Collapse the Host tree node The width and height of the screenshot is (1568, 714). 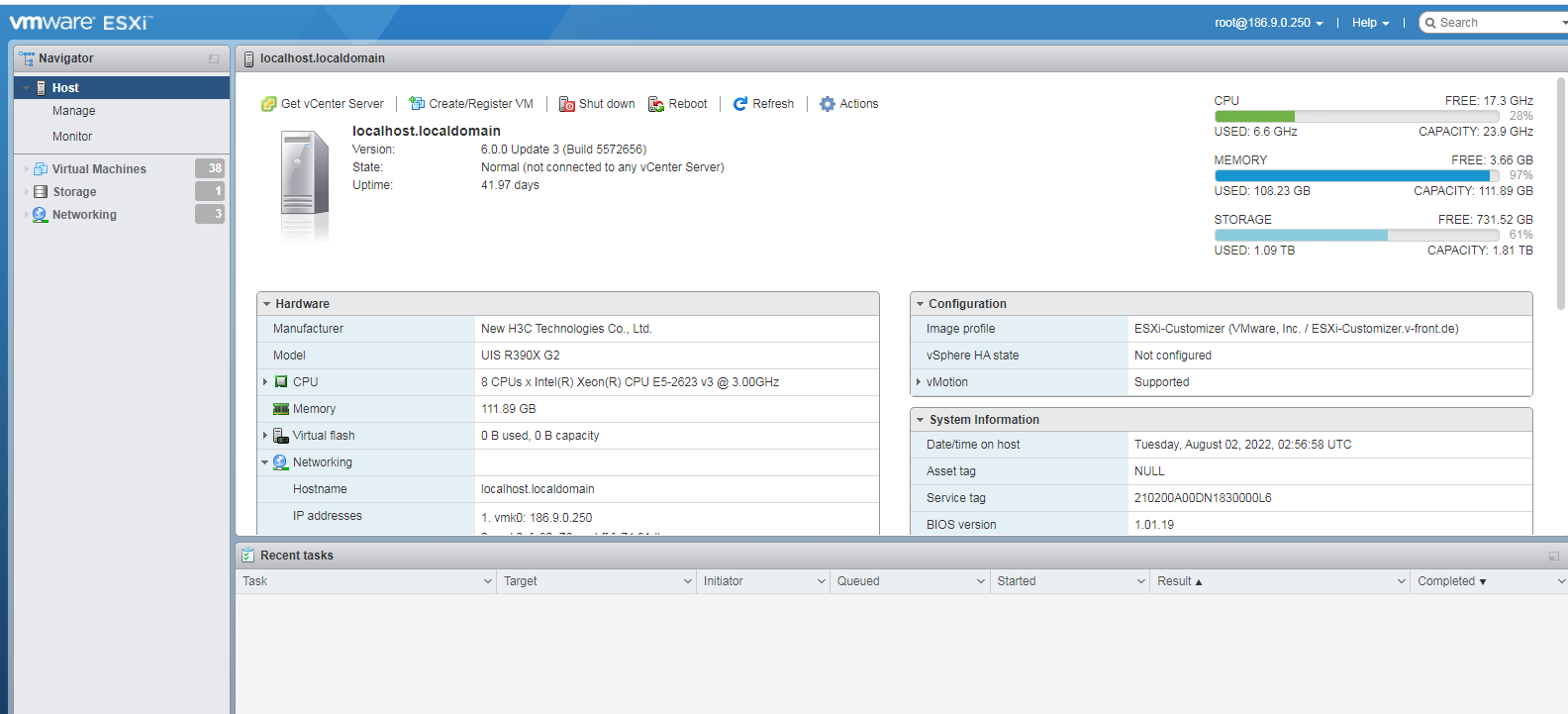click(26, 88)
